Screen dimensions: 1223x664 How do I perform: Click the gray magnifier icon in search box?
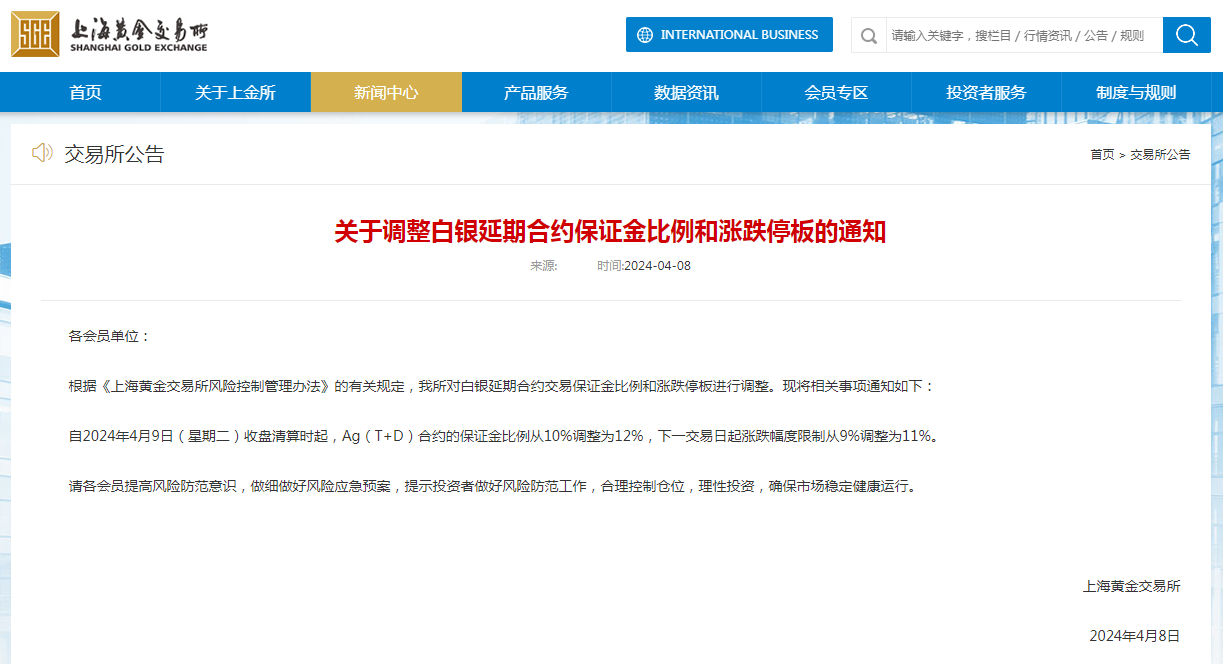pos(869,36)
